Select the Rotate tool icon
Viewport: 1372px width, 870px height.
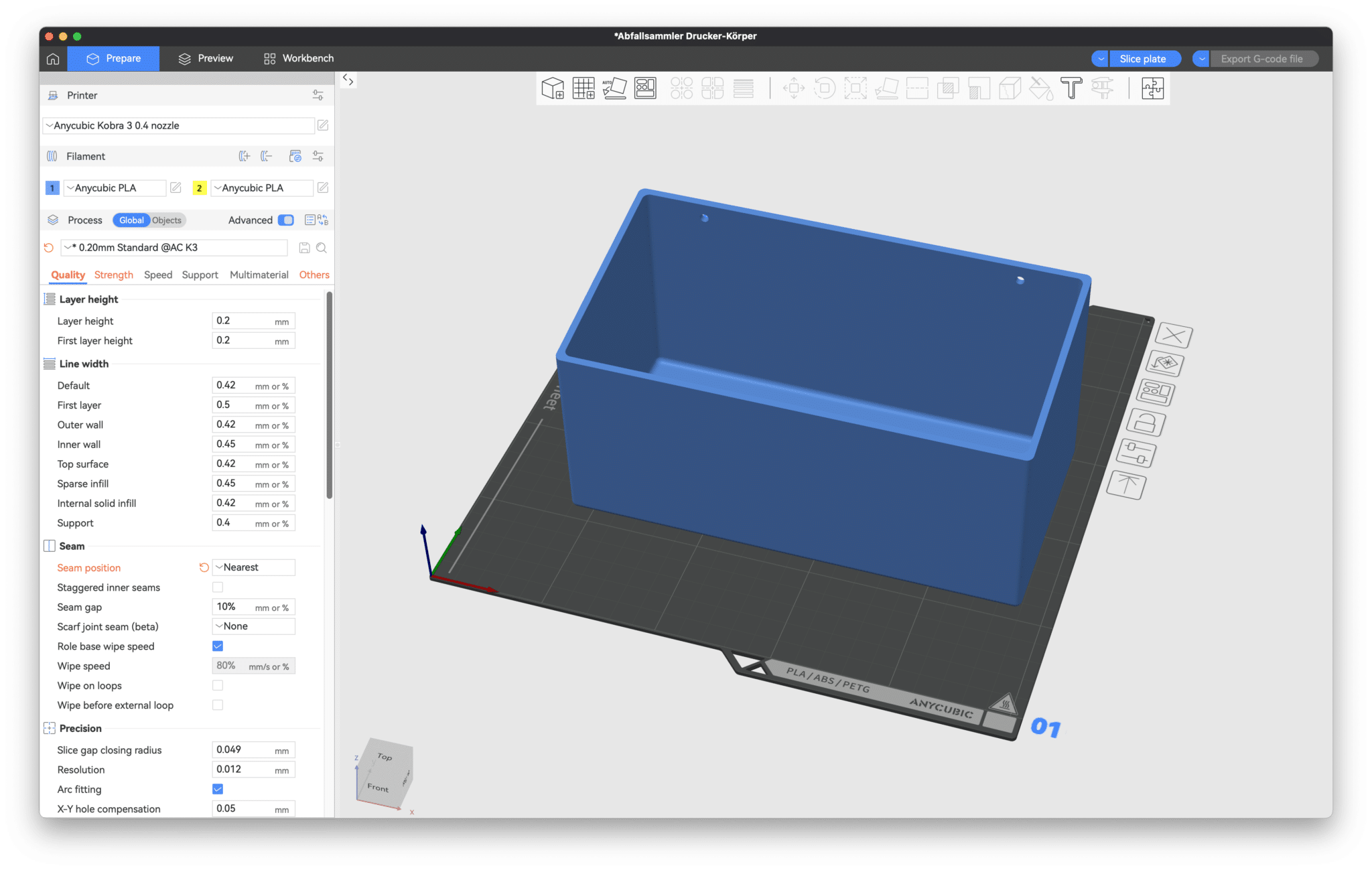pyautogui.click(x=825, y=88)
